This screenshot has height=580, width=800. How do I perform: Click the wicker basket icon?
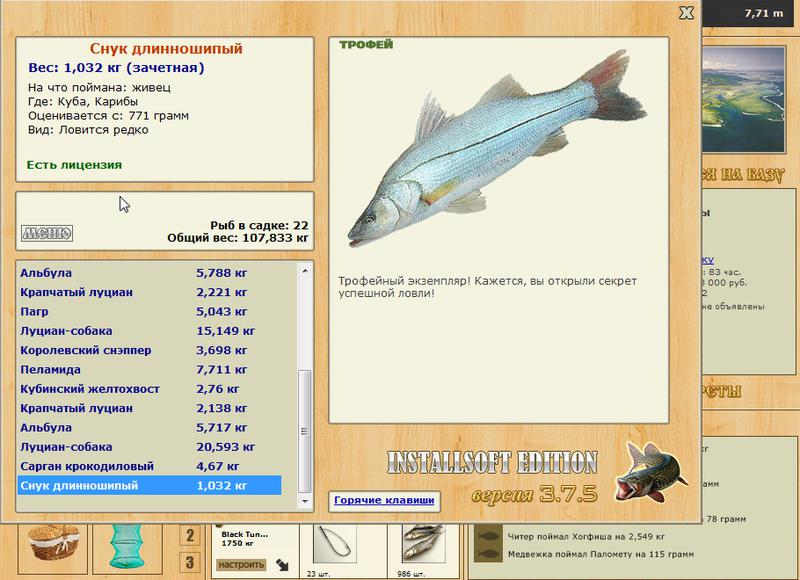[53, 545]
